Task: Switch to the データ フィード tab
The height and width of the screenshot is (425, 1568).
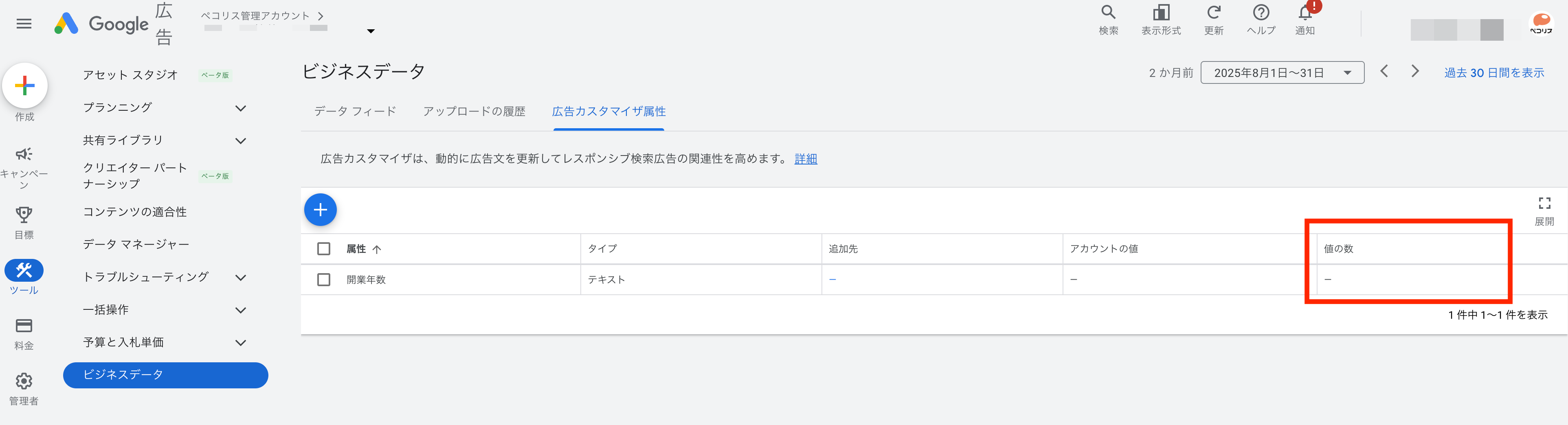Action: pyautogui.click(x=355, y=111)
